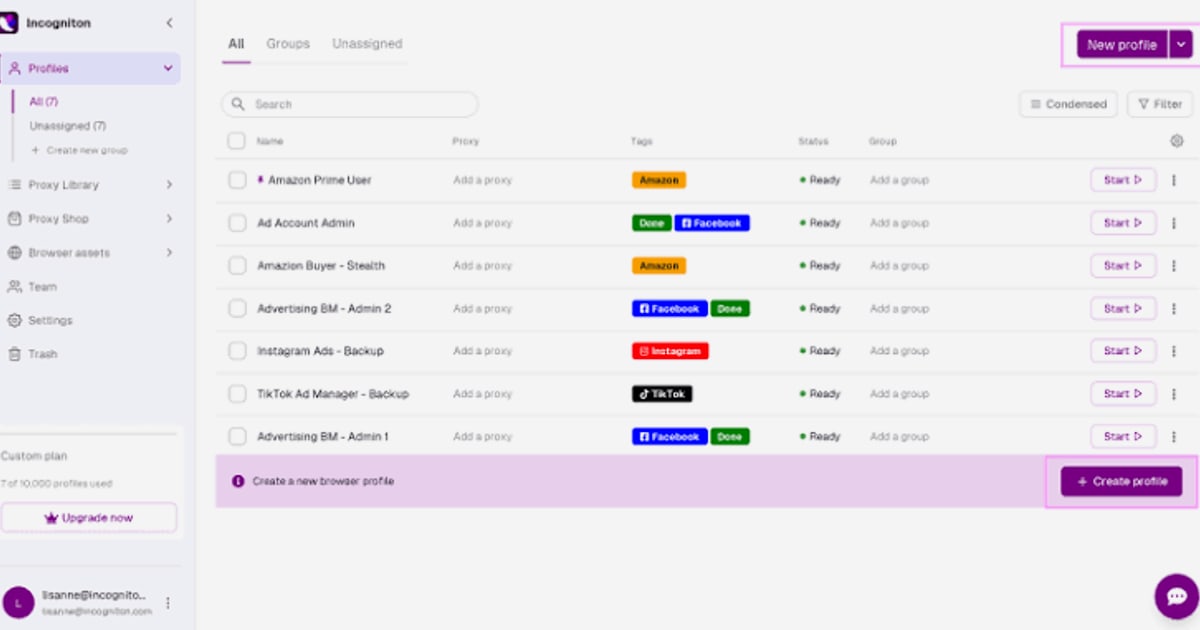
Task: Click the New profile button
Action: pyautogui.click(x=1122, y=44)
